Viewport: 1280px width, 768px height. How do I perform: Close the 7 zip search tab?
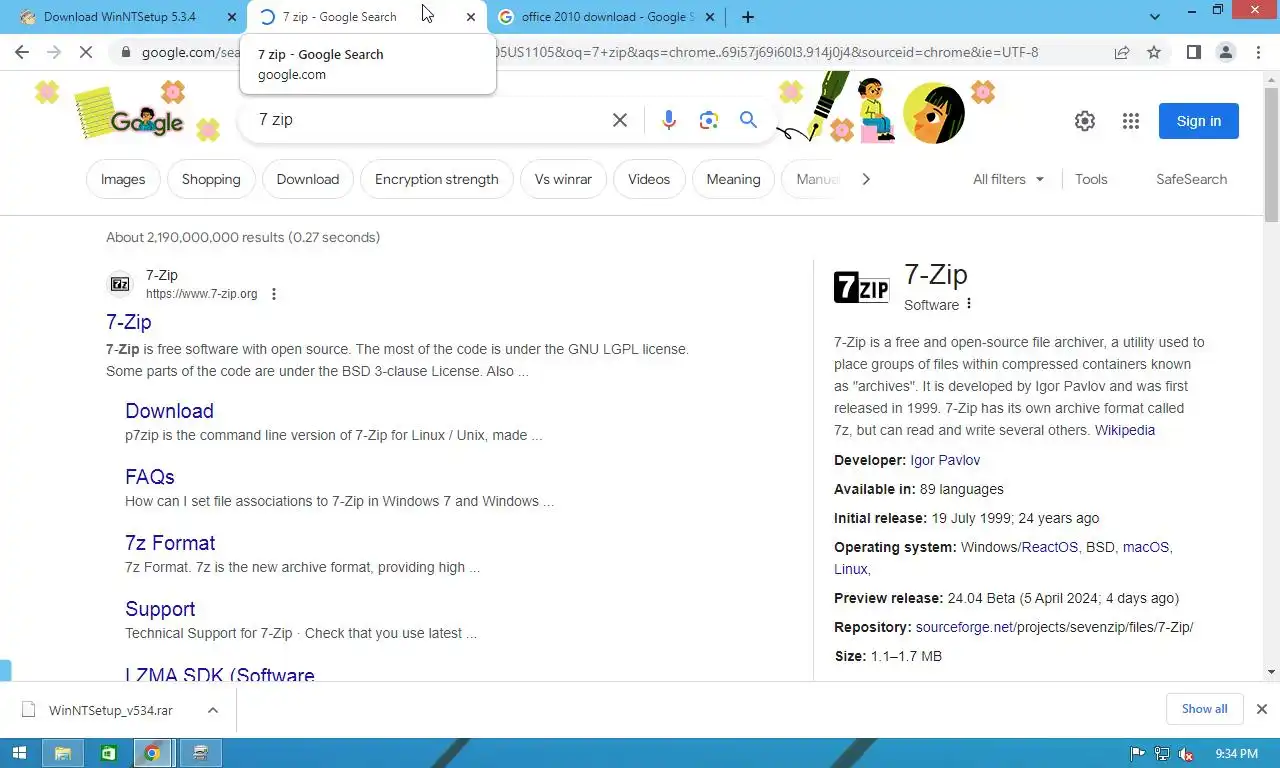point(470,17)
